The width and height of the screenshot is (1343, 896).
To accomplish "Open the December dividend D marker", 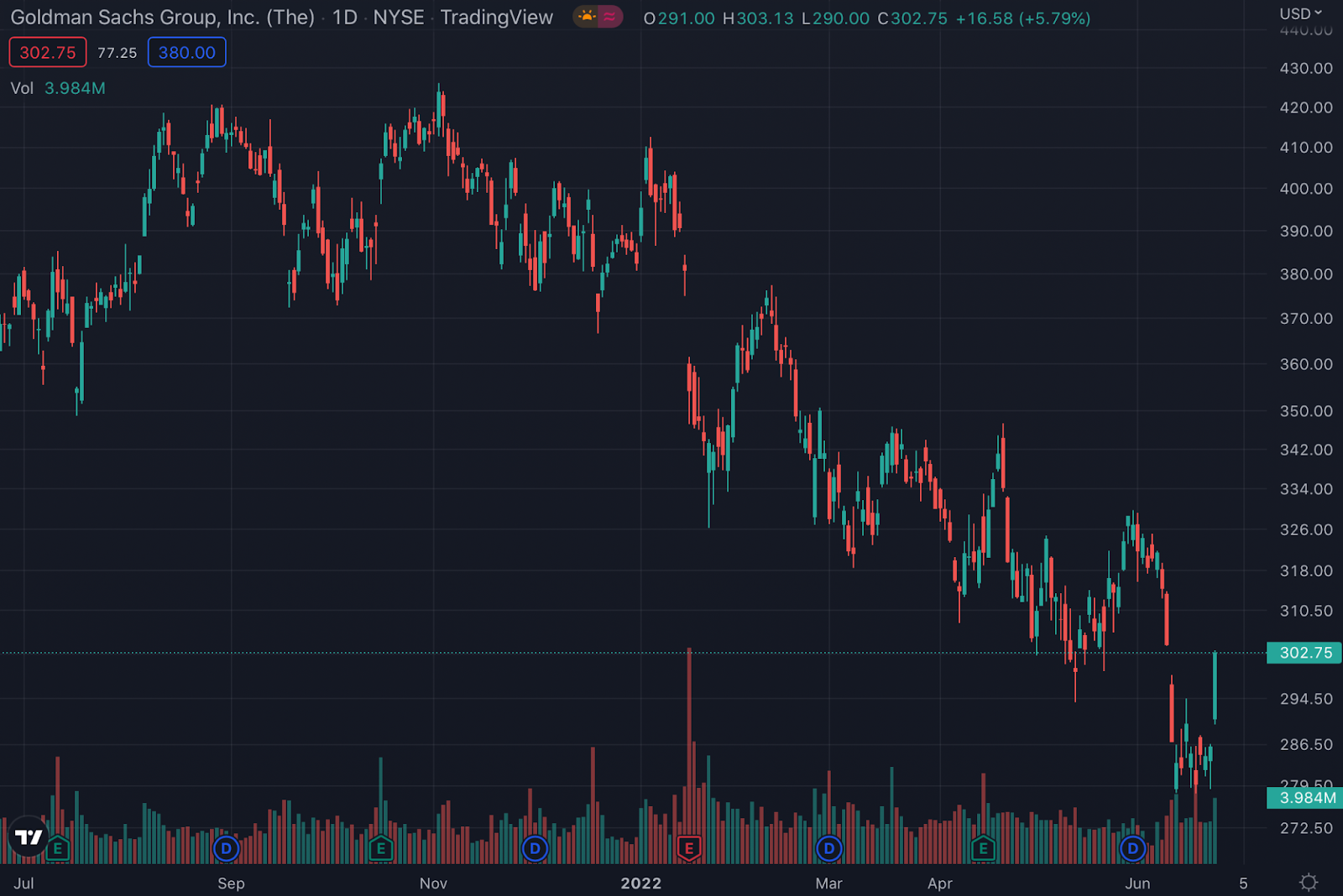I will [x=535, y=848].
